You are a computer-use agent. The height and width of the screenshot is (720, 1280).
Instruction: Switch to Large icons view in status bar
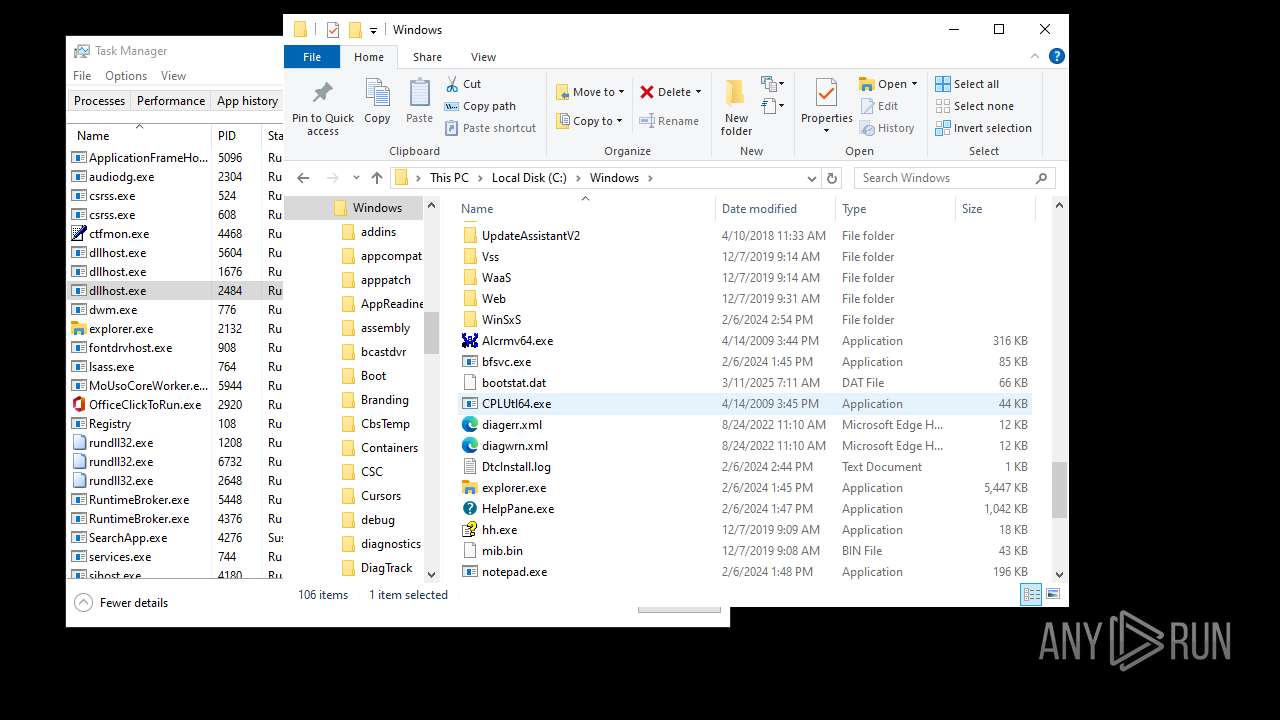pyautogui.click(x=1052, y=594)
